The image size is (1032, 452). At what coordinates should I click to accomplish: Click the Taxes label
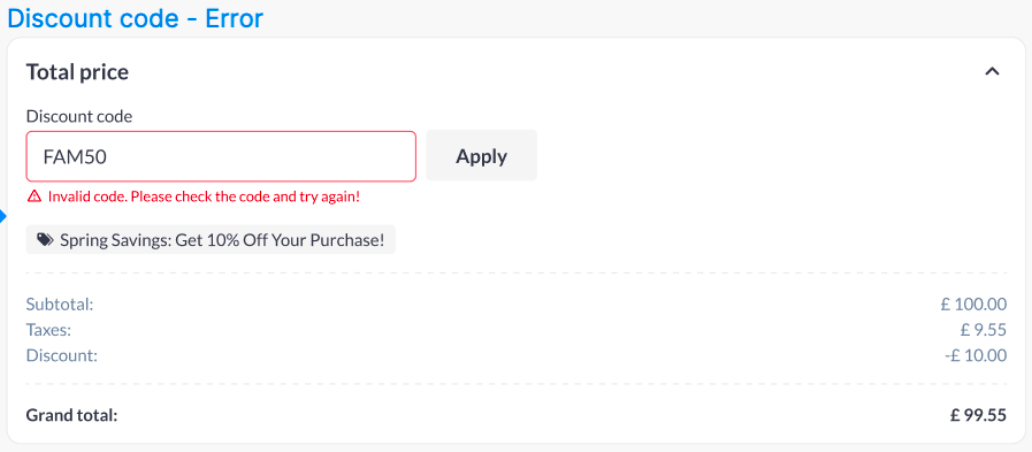tap(48, 329)
